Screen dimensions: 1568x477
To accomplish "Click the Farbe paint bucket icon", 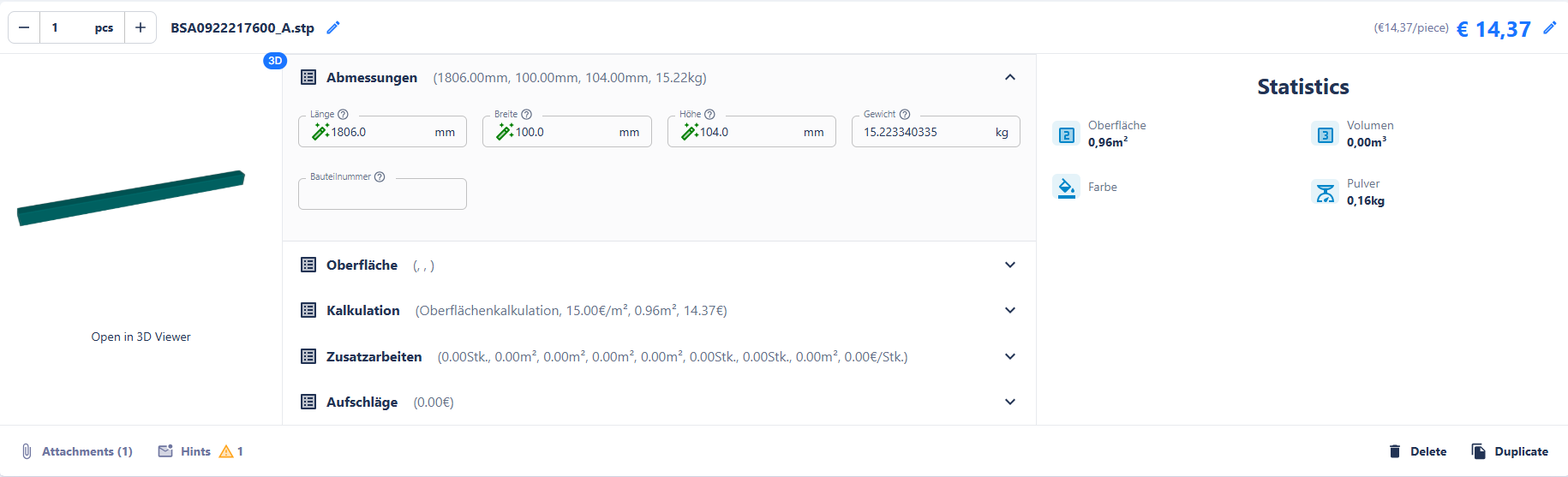I will tap(1066, 187).
